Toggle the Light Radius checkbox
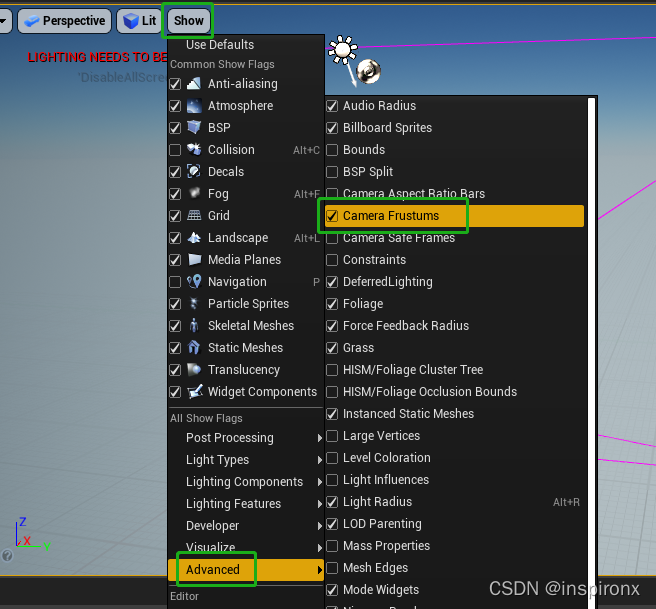656x609 pixels. [332, 502]
